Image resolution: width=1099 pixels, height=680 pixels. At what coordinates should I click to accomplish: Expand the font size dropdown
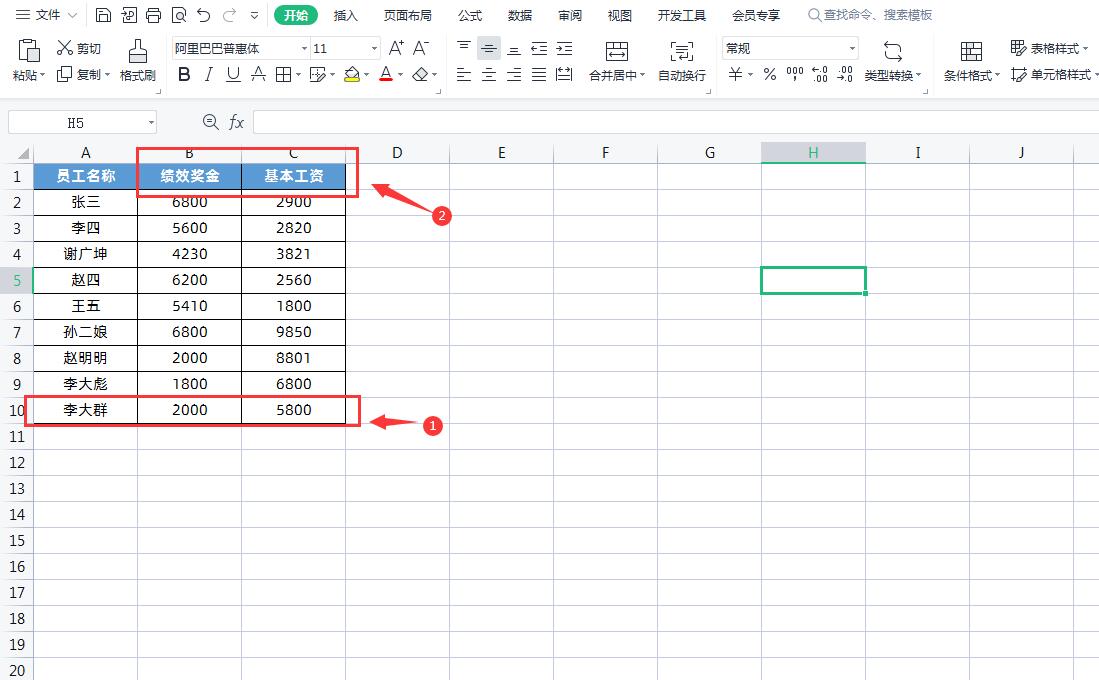coord(374,49)
